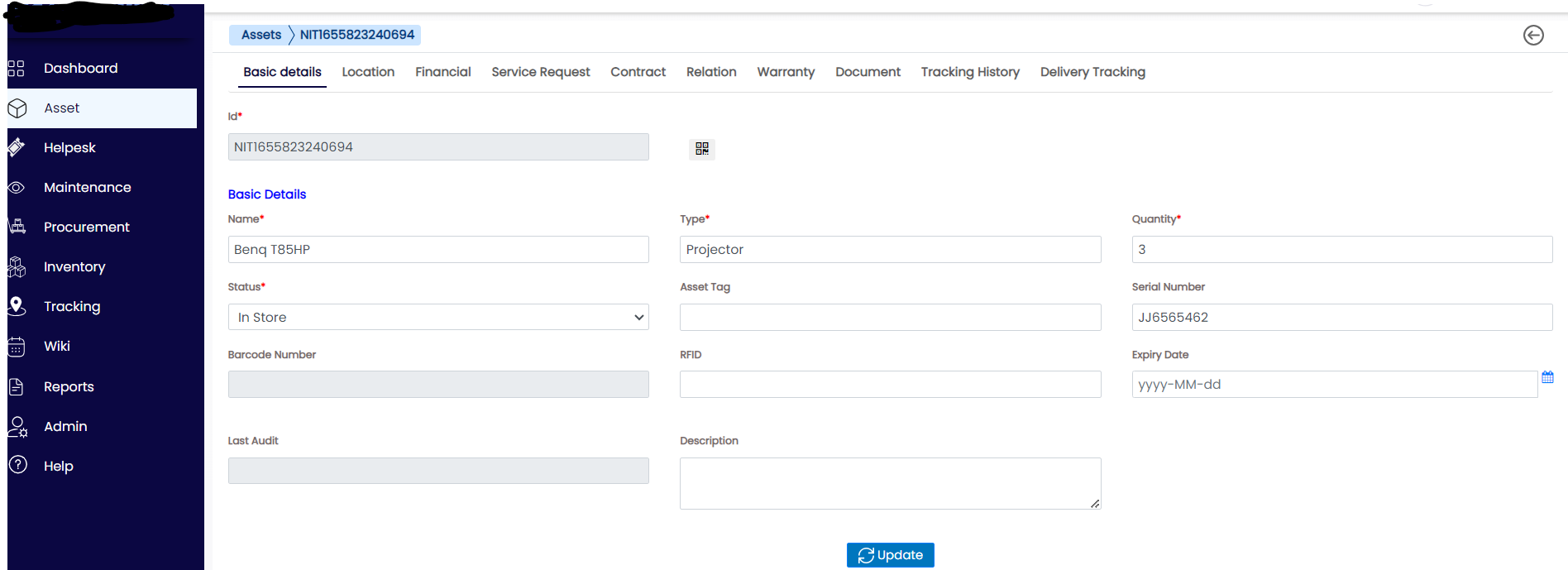Click the Expiry Date yyyy-MM-dd field
The height and width of the screenshot is (570, 1568).
(x=1334, y=384)
